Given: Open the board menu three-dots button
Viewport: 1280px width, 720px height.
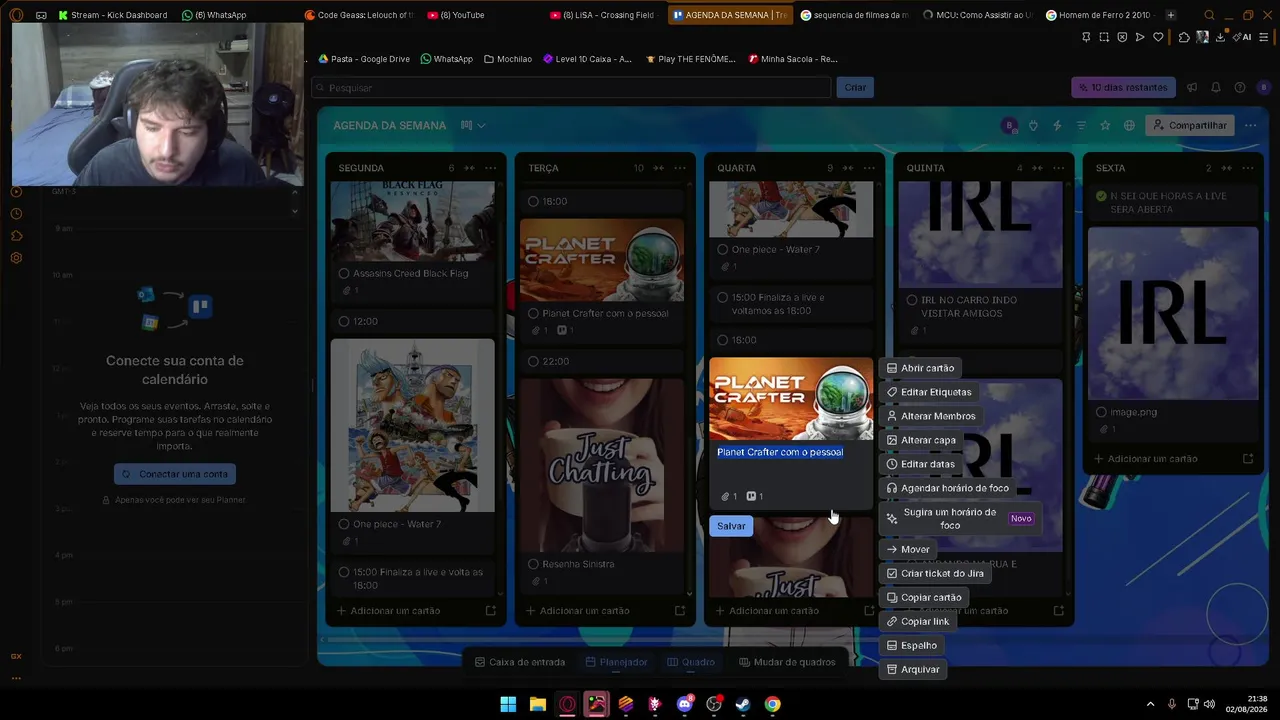Looking at the screenshot, I should [x=1250, y=125].
